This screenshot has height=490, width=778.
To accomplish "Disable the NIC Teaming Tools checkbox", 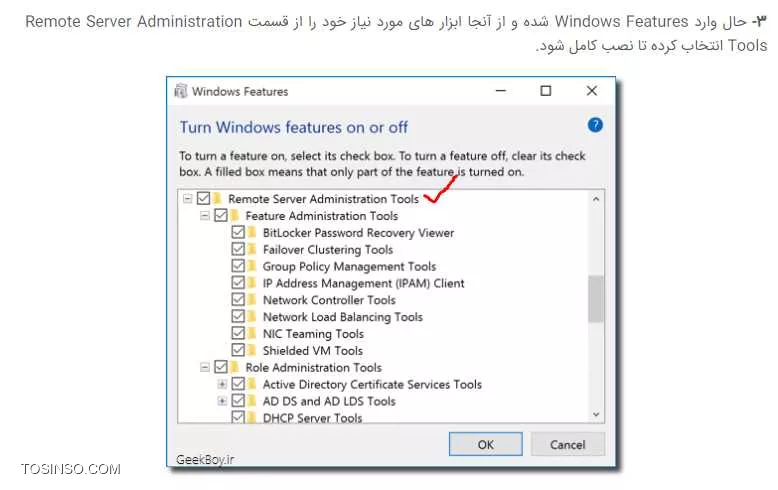I will coord(238,334).
